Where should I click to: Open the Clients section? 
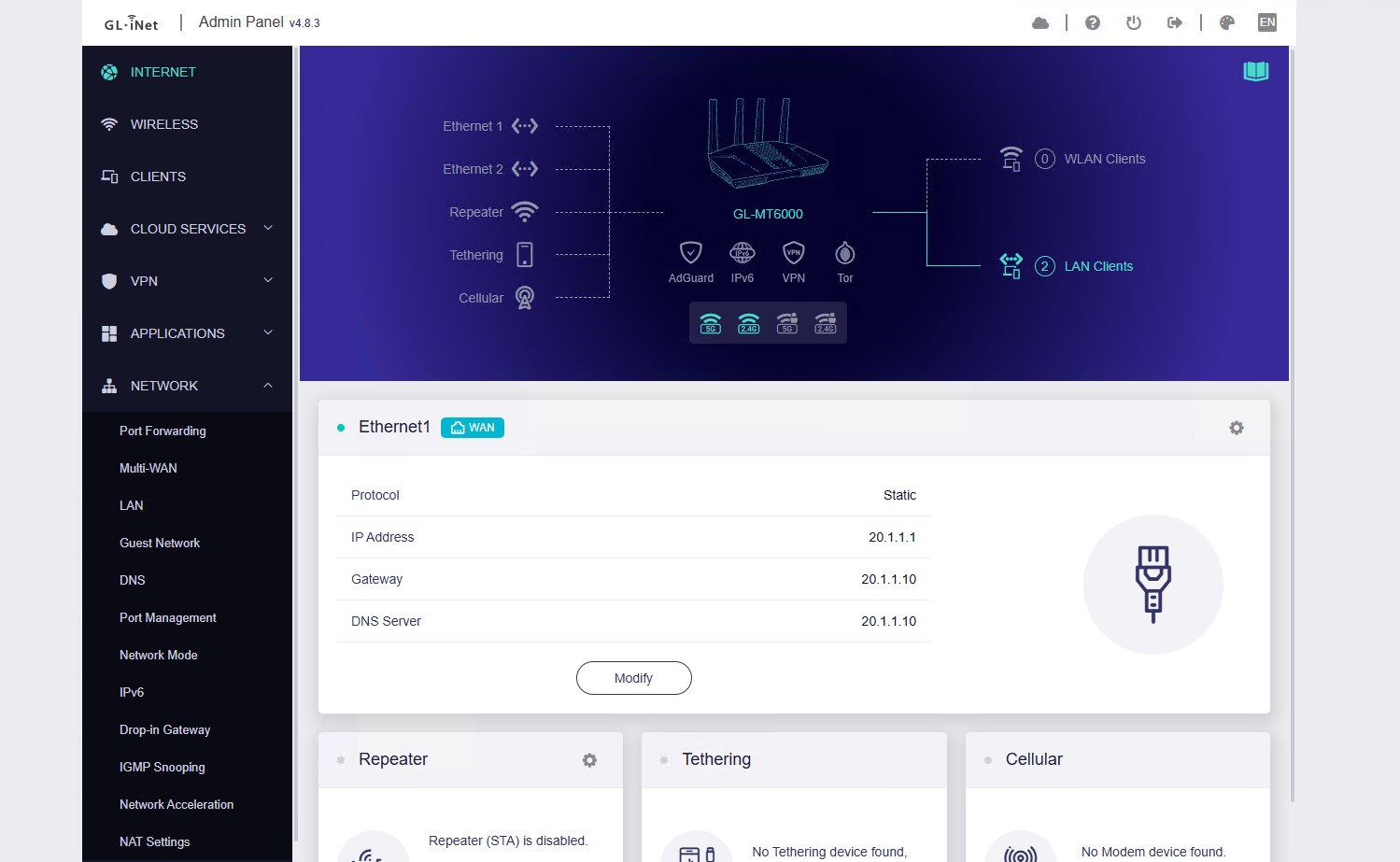coord(187,177)
